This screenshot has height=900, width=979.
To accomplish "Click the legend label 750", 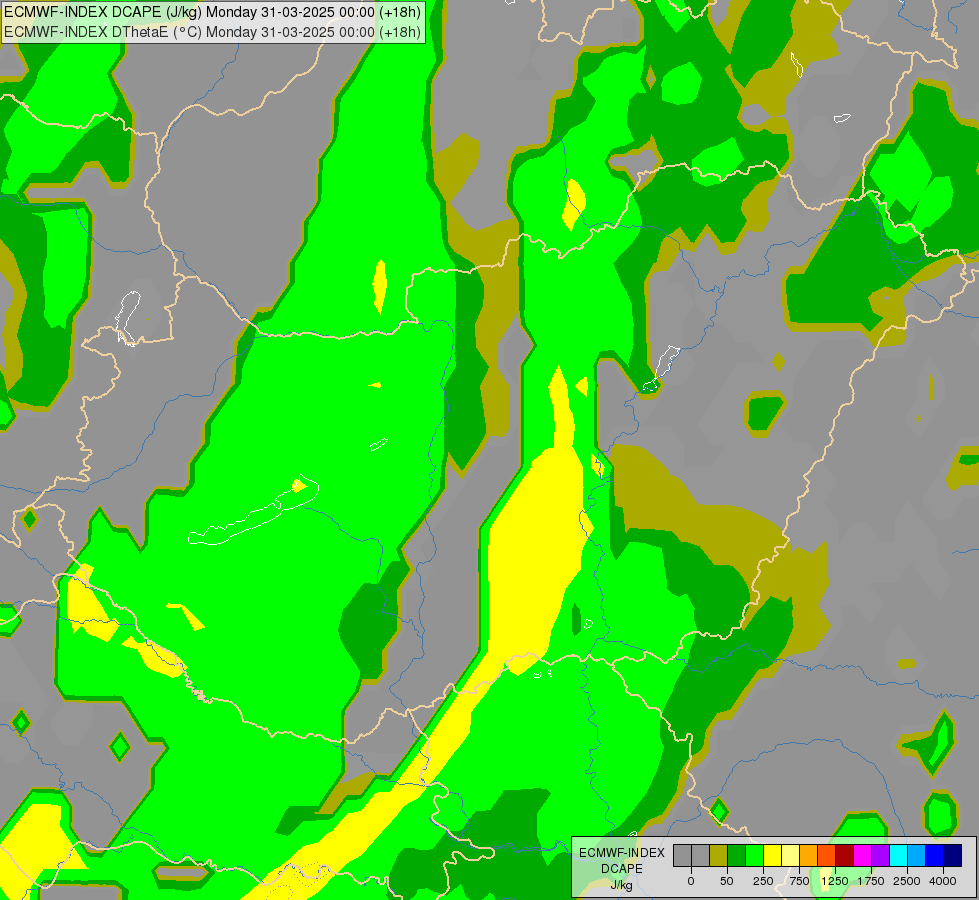I will tap(799, 881).
